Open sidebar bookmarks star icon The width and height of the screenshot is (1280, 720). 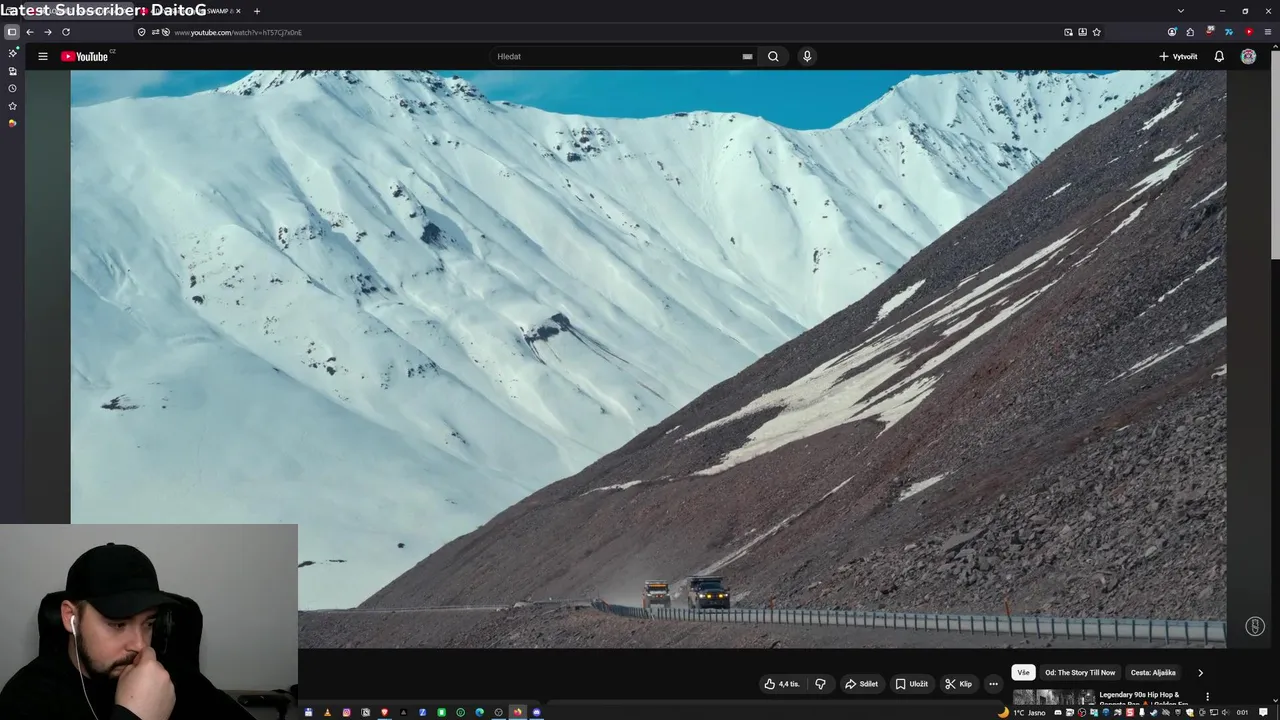click(x=12, y=106)
